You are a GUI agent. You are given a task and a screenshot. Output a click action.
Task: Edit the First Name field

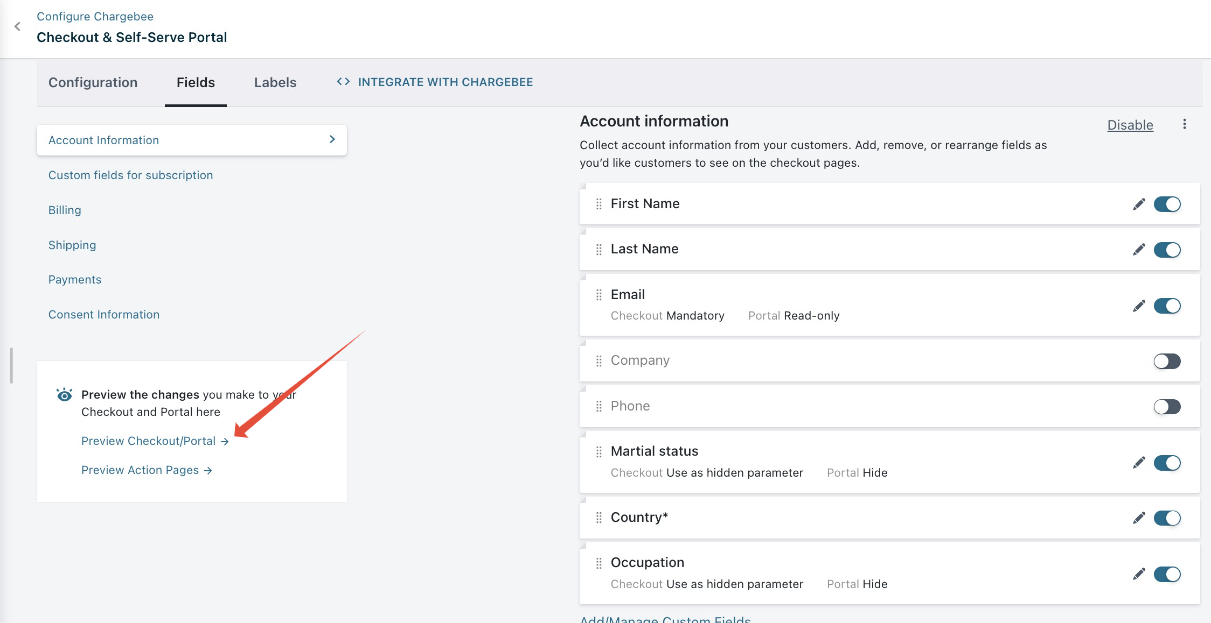point(1138,204)
